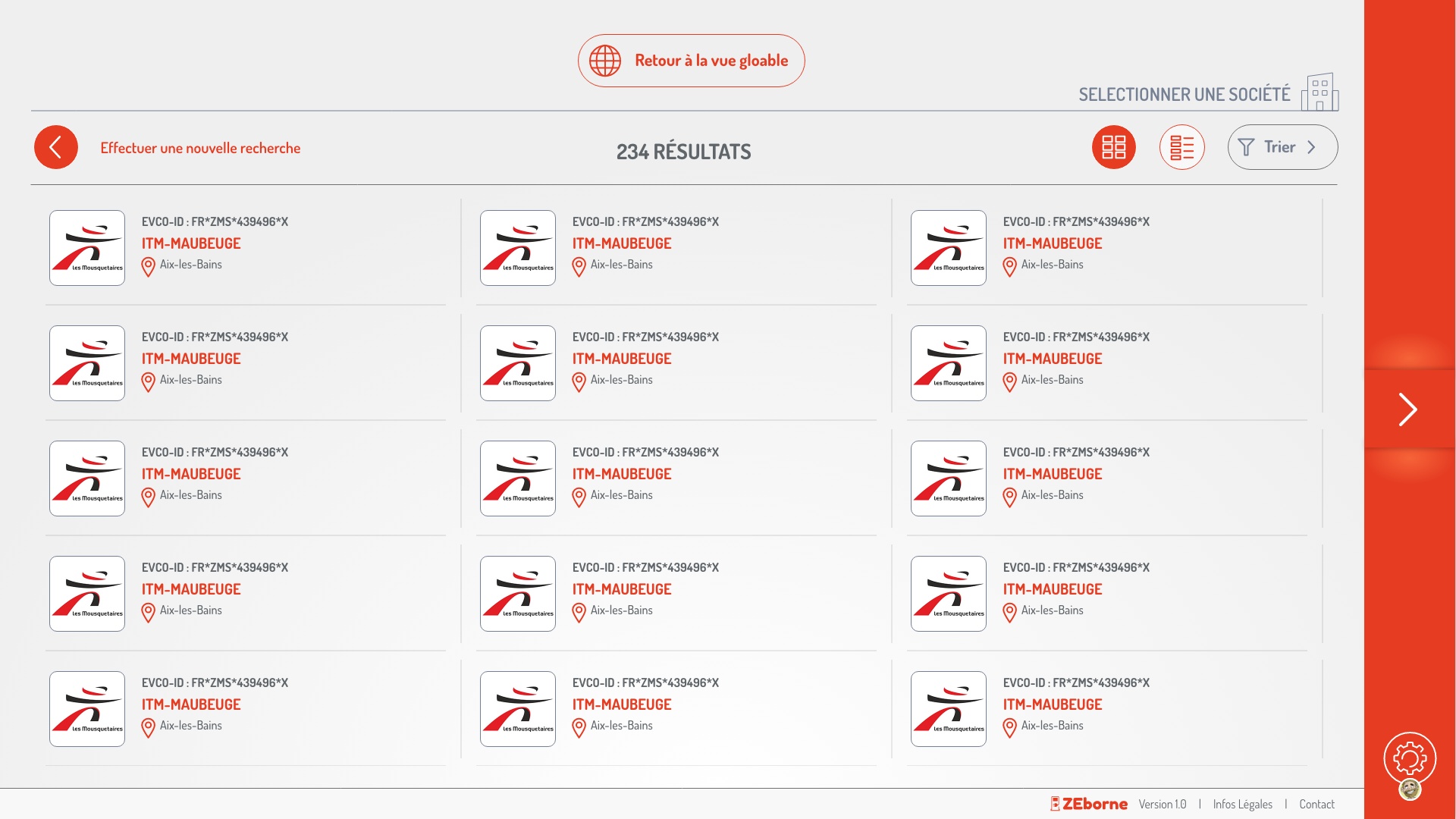Click the location pin on first result
Image resolution: width=1456 pixels, height=819 pixels.
point(149,266)
